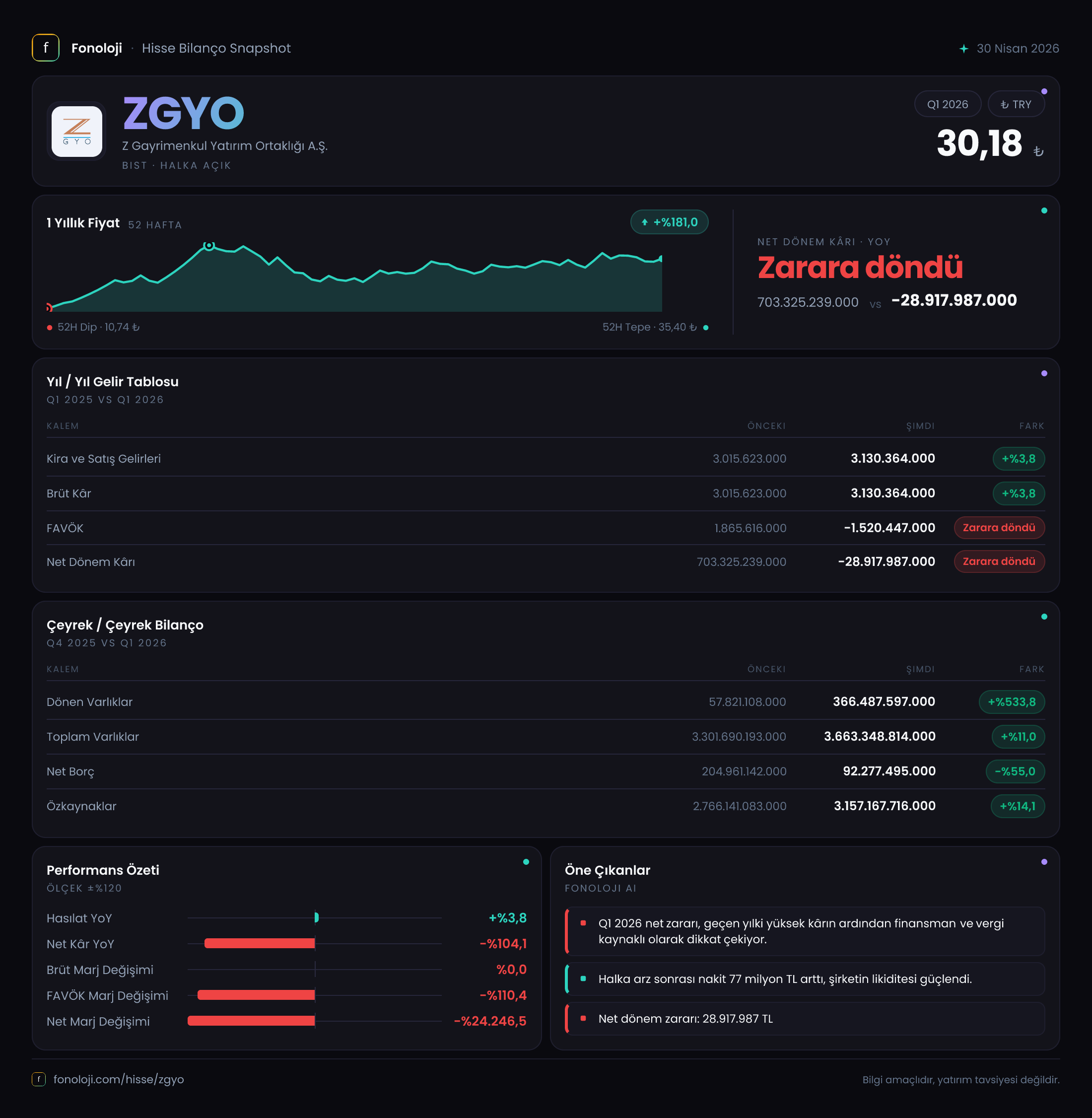Click the Net Marj Değişimi red bar

click(x=251, y=1021)
